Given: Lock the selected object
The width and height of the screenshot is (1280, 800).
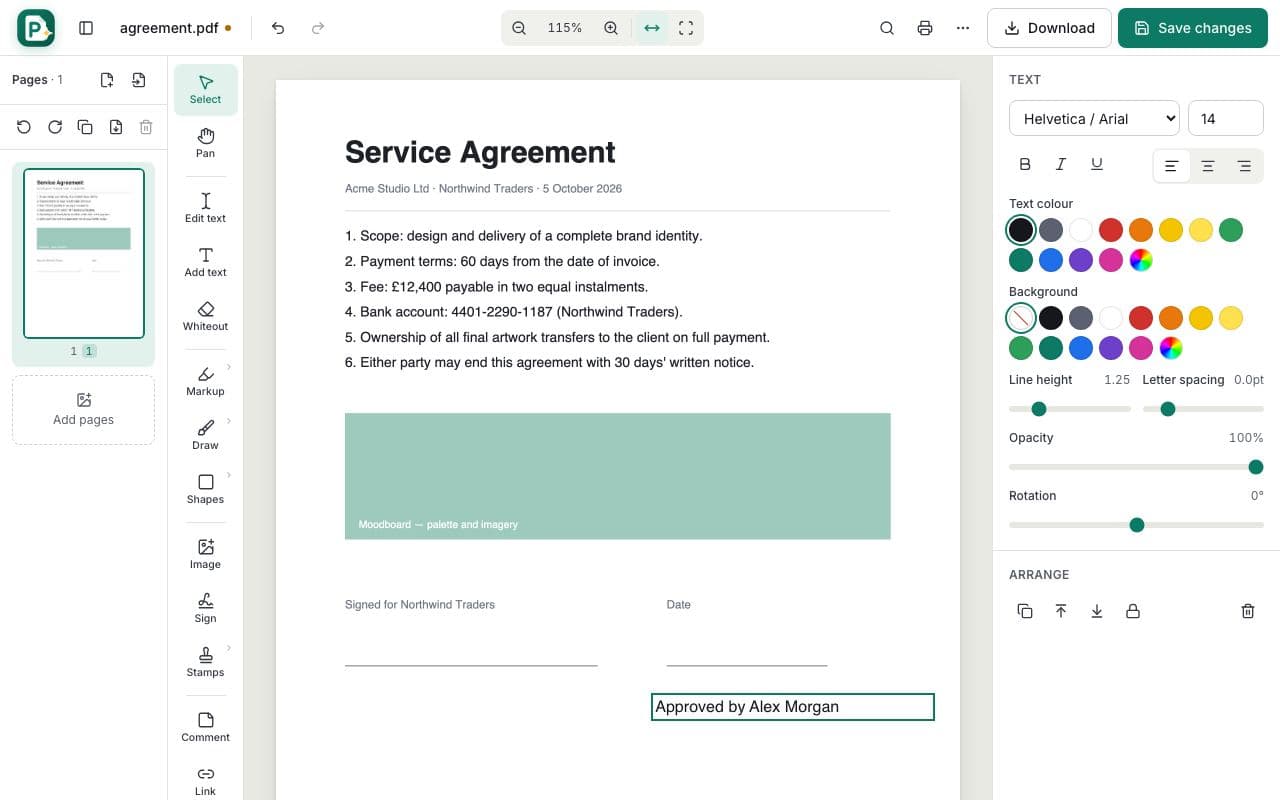Looking at the screenshot, I should [x=1133, y=611].
